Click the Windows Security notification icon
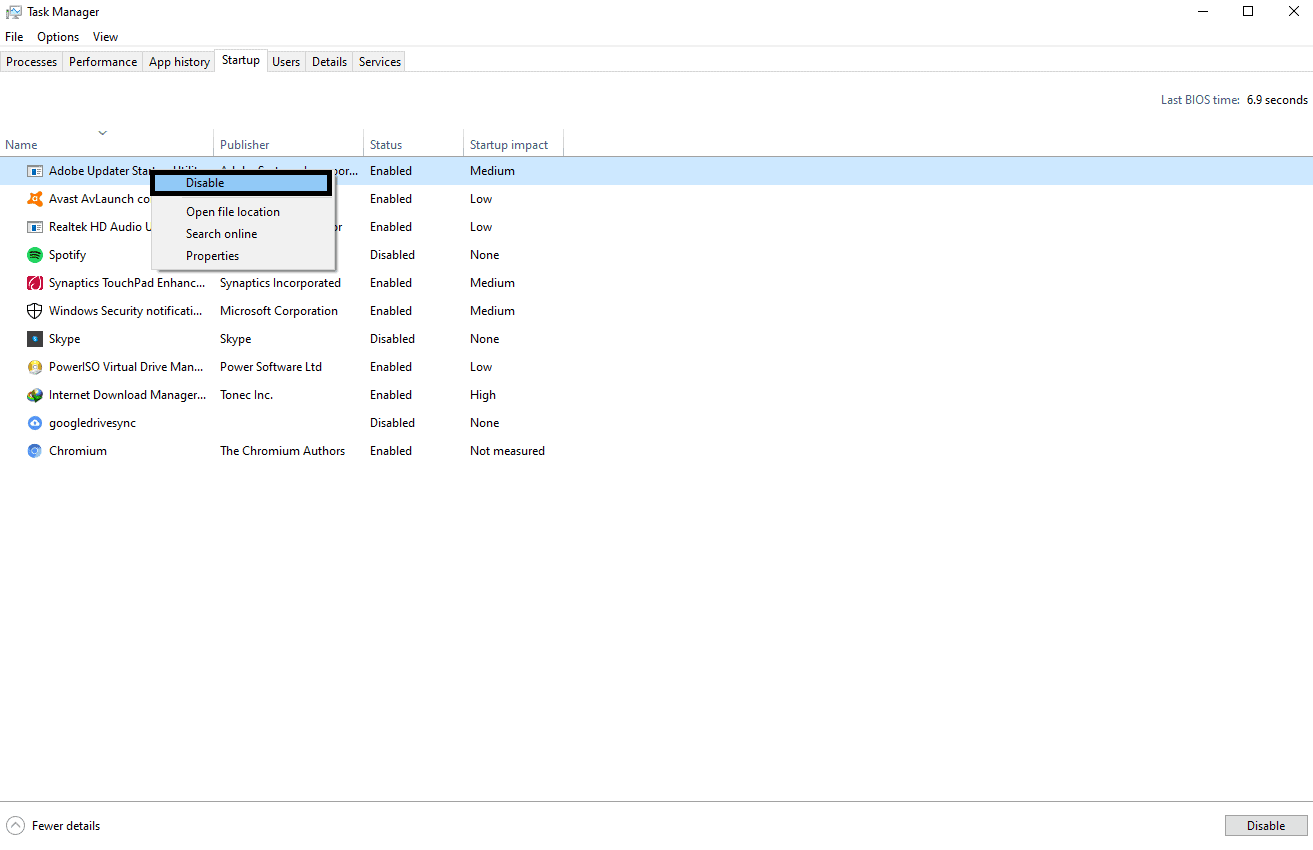This screenshot has height=850, width=1313. 35,310
